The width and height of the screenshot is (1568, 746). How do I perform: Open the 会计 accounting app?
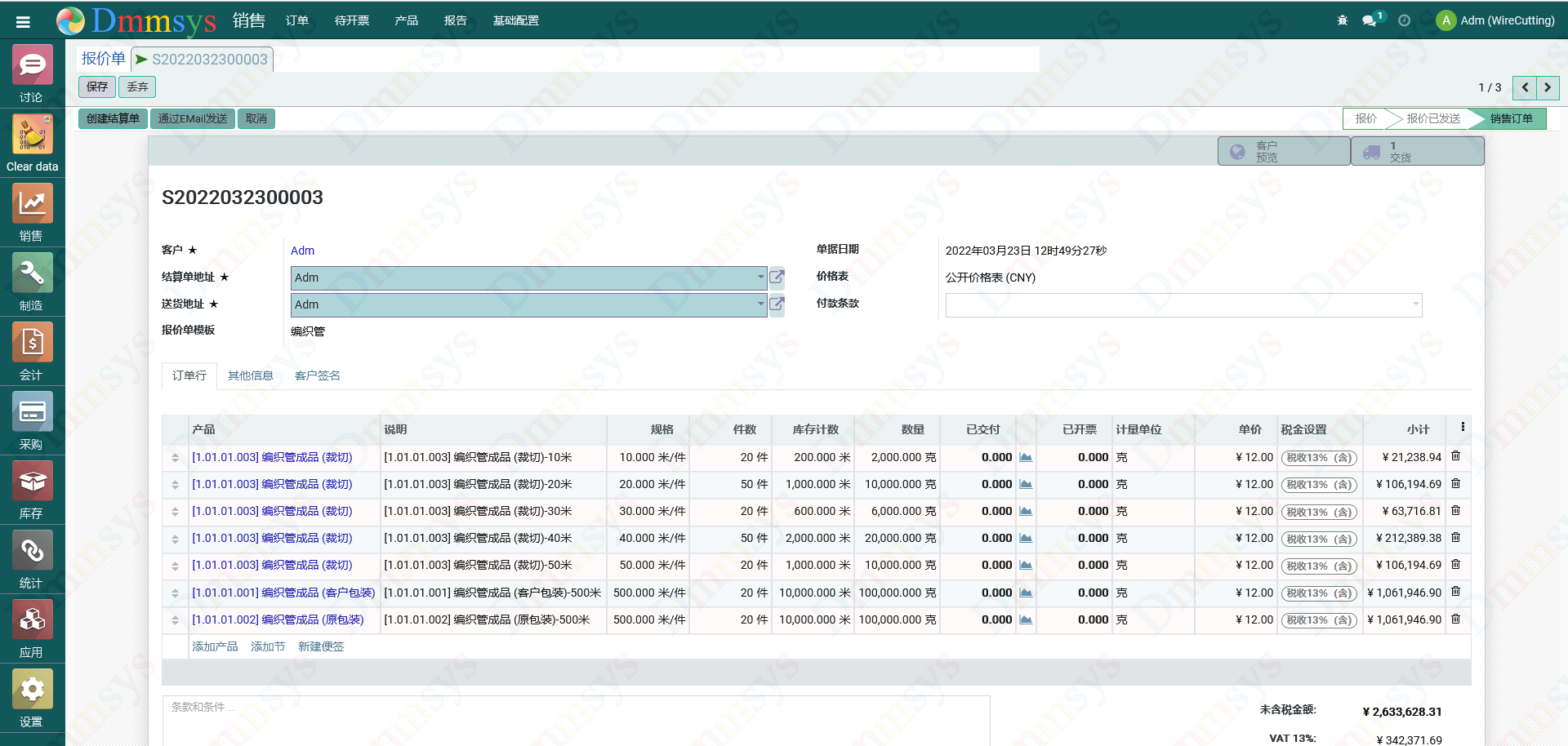(x=32, y=351)
